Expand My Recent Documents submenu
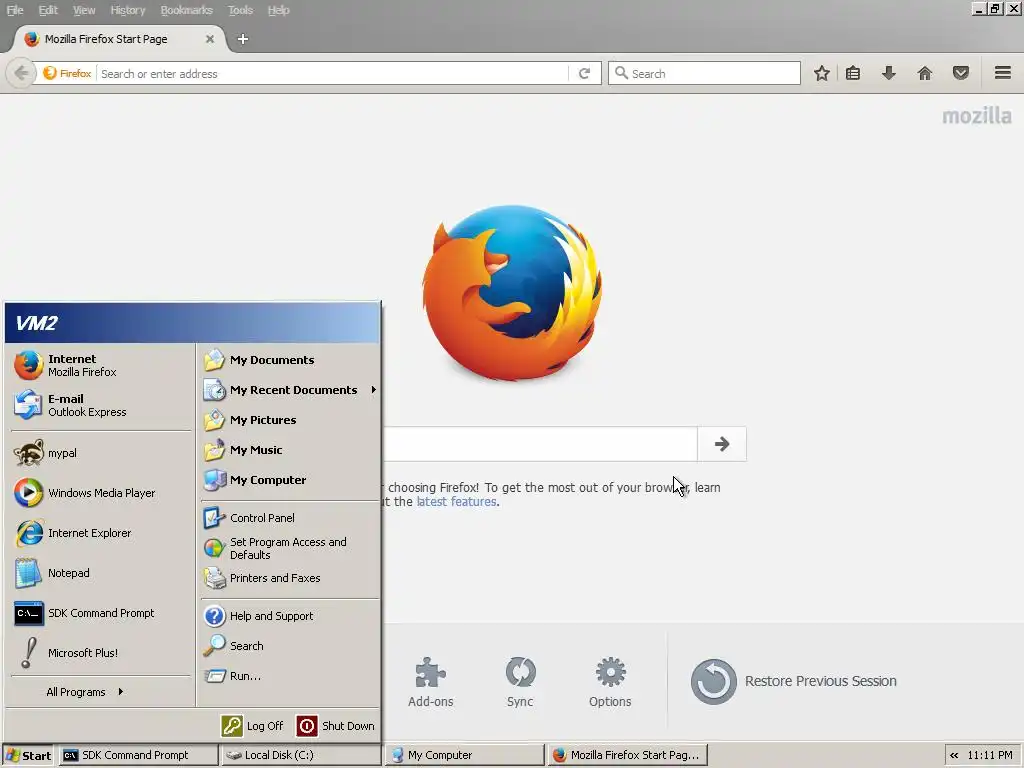The width and height of the screenshot is (1024, 768). tap(290, 390)
